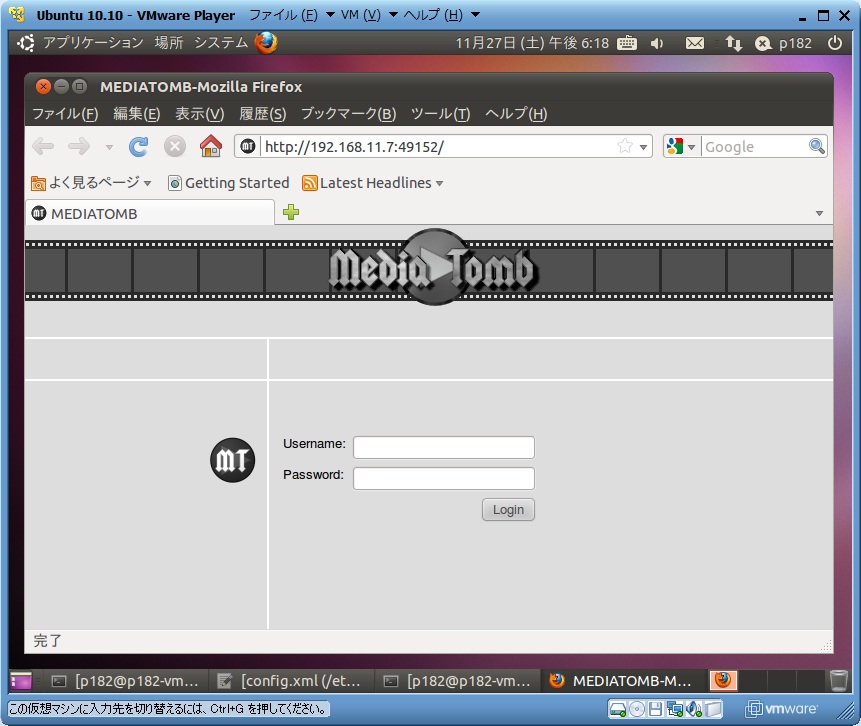Open the よく見るページ bookmarks folder
Screen dimensions: 861x726
click(x=91, y=182)
